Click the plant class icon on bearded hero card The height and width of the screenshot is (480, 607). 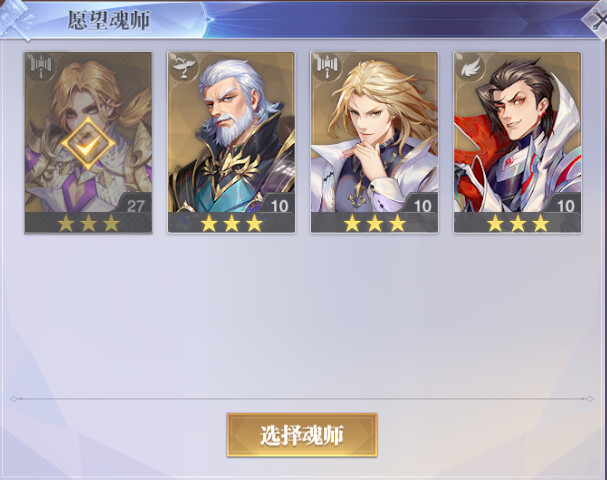click(183, 67)
